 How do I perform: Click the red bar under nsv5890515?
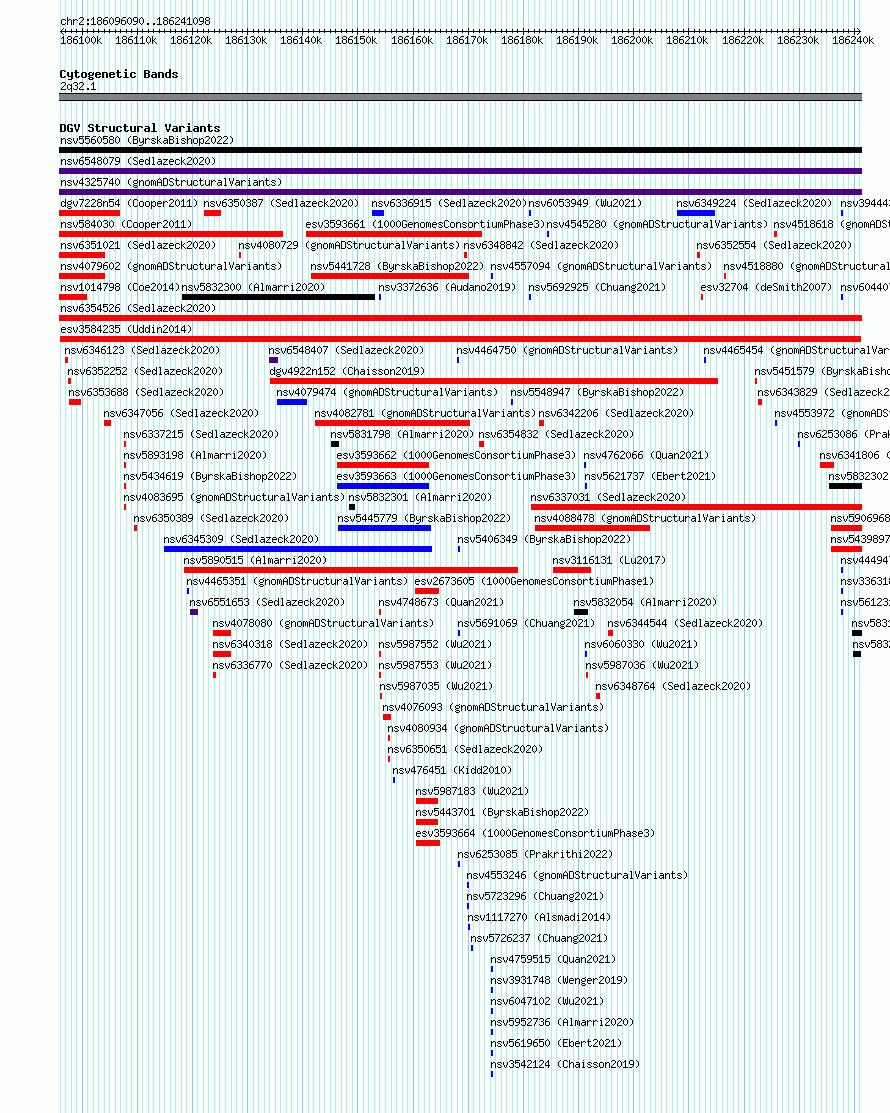351,570
